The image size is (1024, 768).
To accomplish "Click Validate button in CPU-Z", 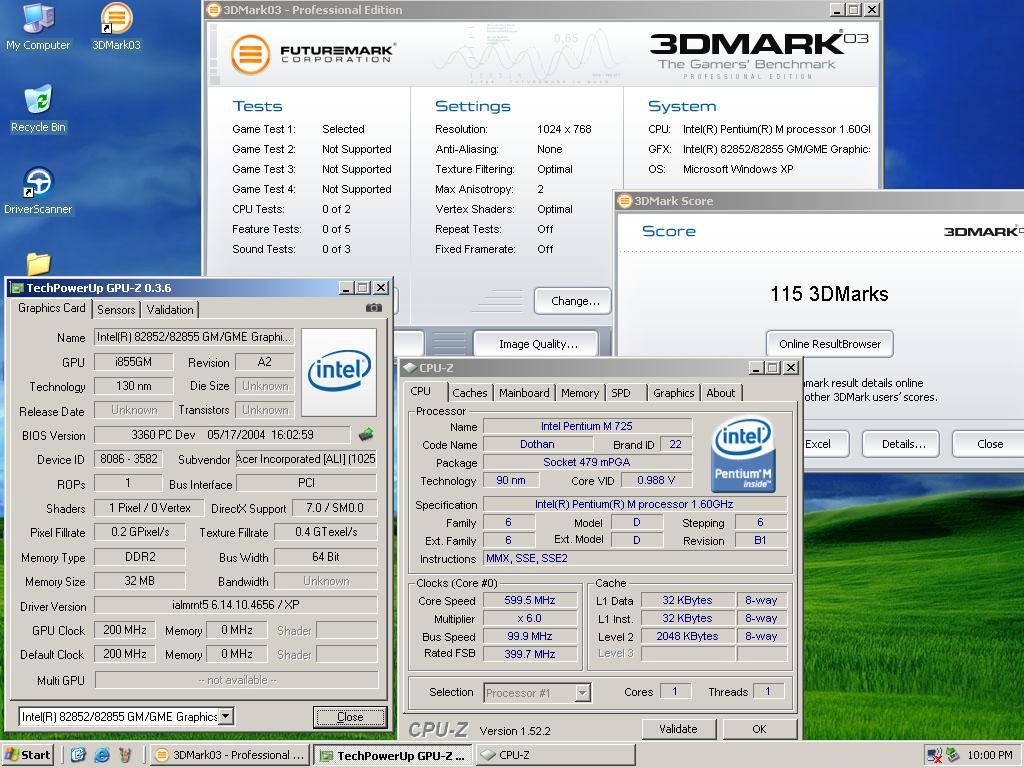I will tap(679, 729).
